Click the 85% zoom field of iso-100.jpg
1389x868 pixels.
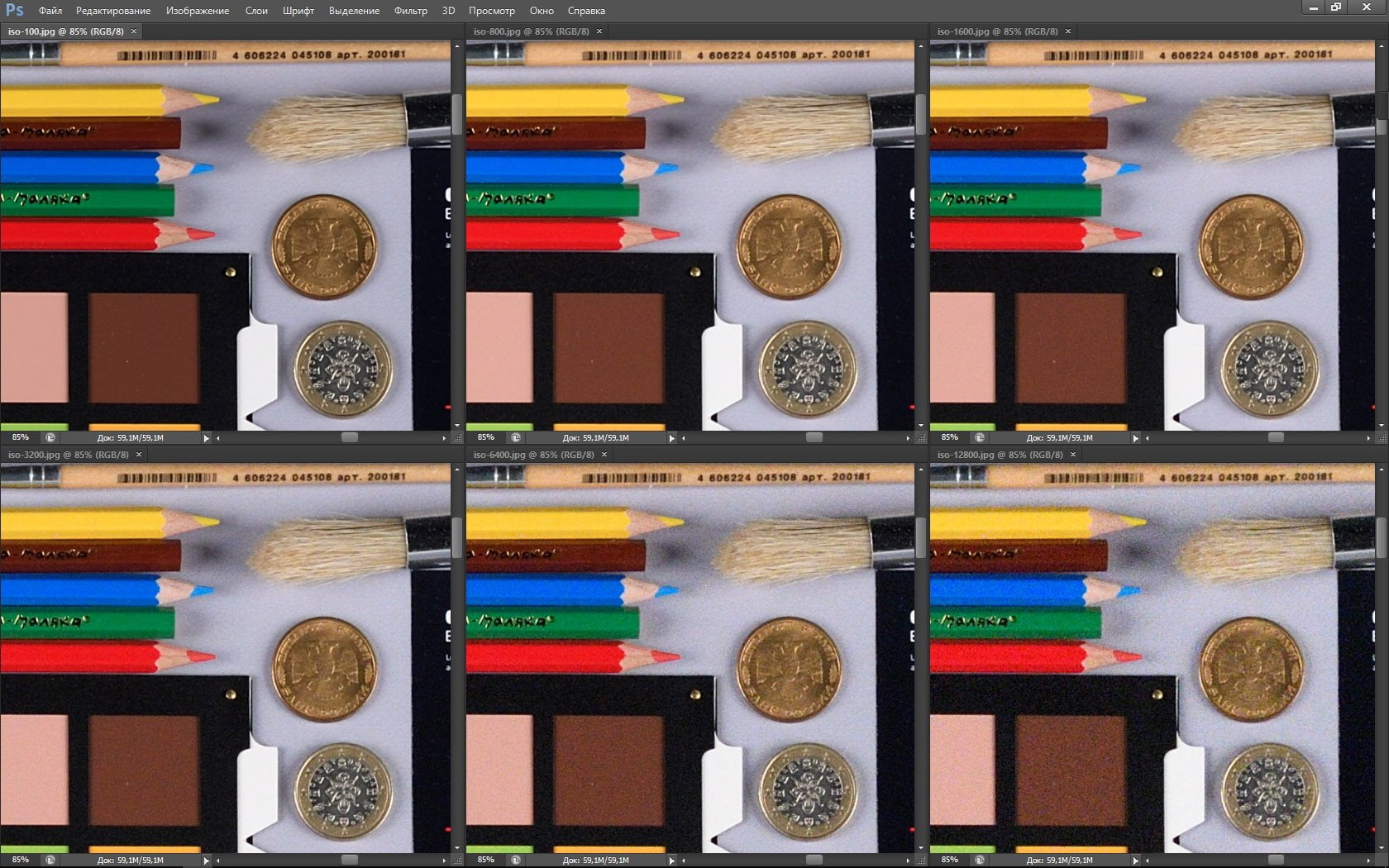tap(21, 437)
